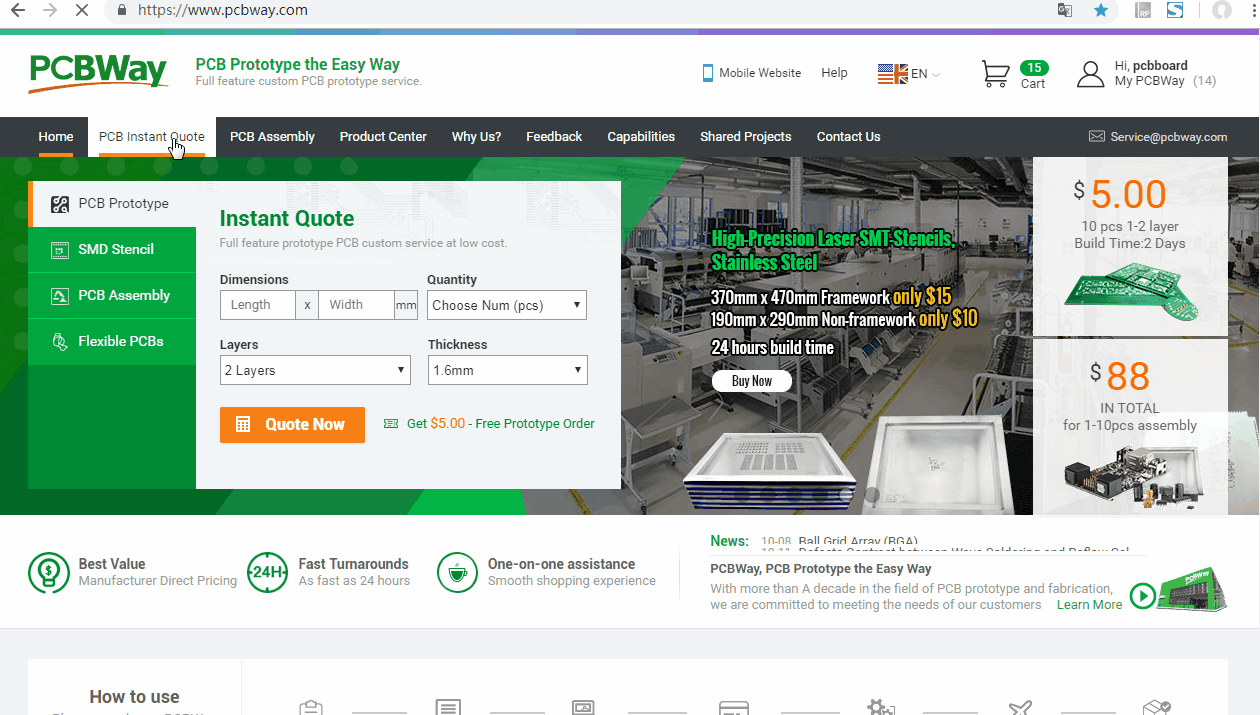Open the Help link

pyautogui.click(x=834, y=73)
